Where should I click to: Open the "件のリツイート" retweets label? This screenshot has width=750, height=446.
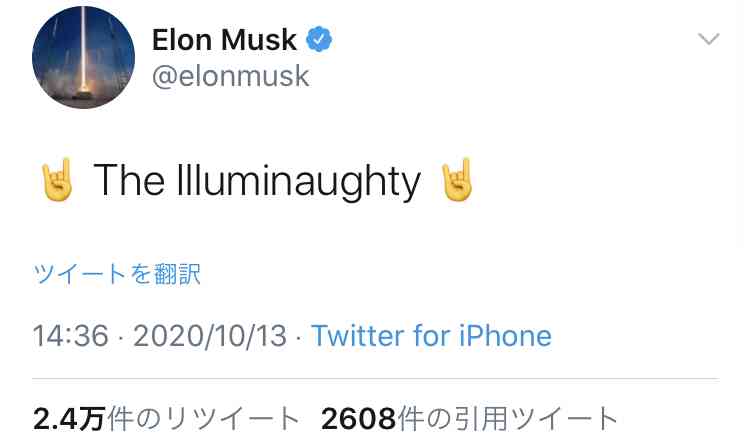click(x=204, y=419)
